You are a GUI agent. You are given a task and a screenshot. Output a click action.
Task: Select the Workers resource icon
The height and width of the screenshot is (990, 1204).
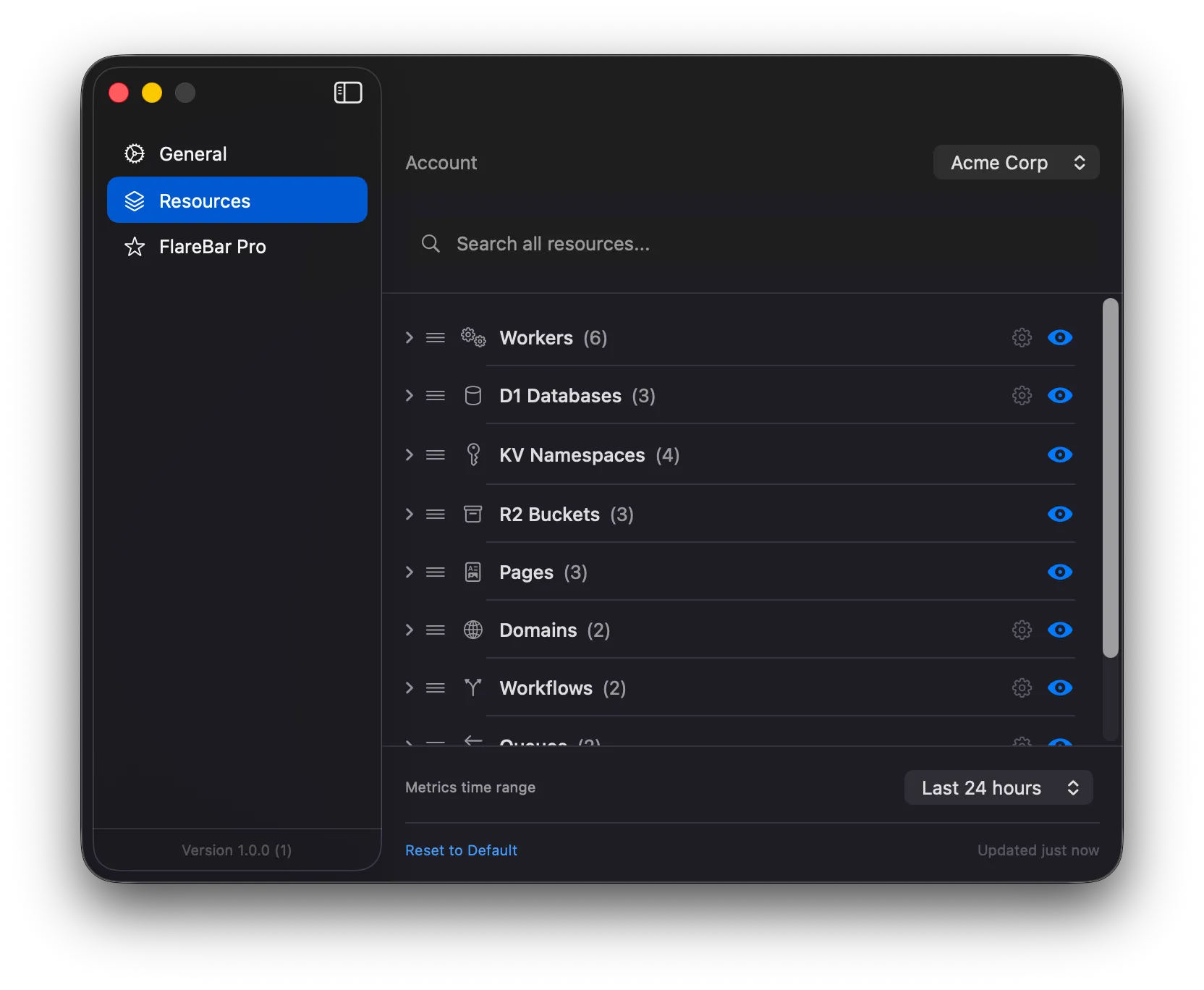point(472,337)
